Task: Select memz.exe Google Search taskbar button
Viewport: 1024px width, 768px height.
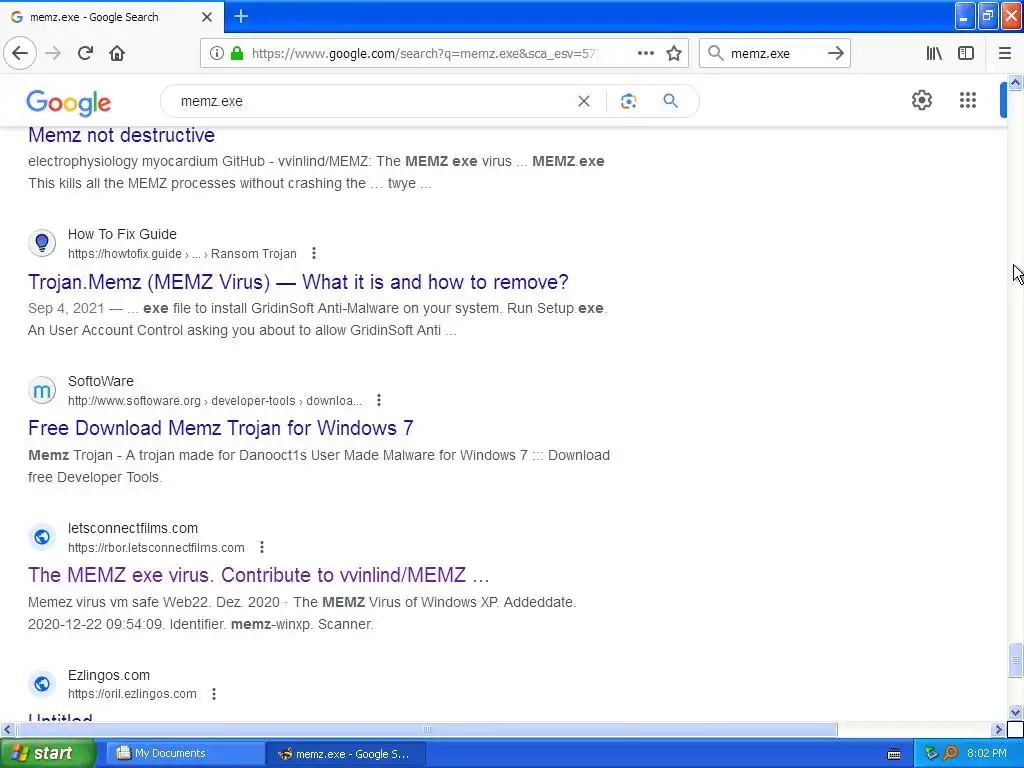Action: tap(346, 754)
